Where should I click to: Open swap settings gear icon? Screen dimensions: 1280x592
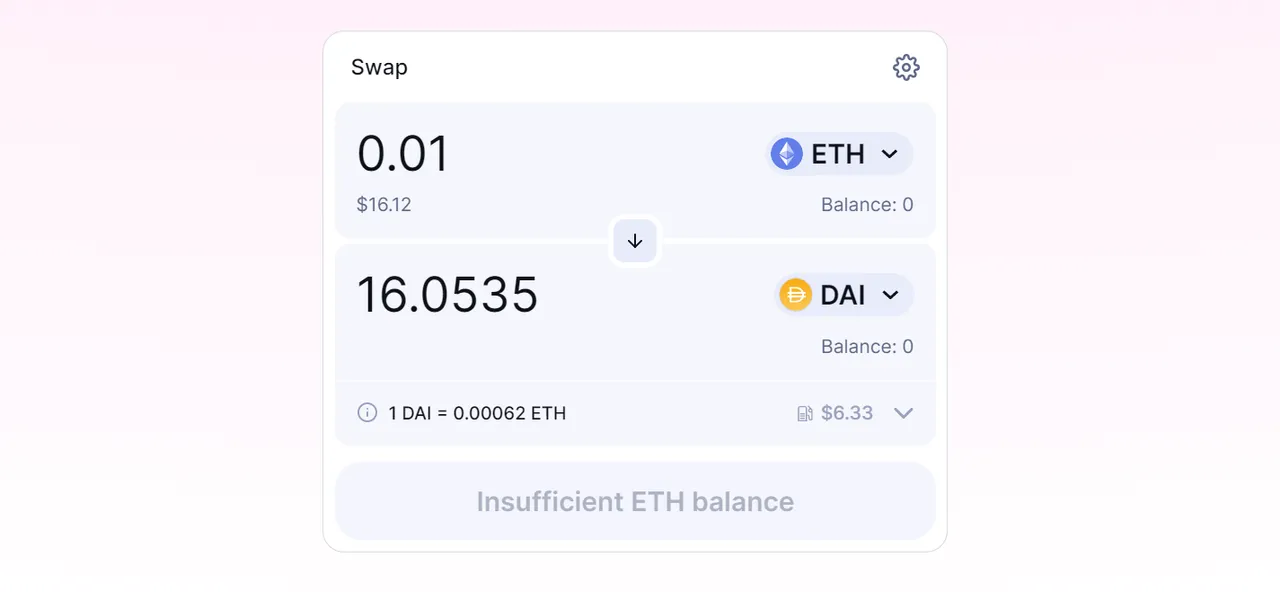906,68
